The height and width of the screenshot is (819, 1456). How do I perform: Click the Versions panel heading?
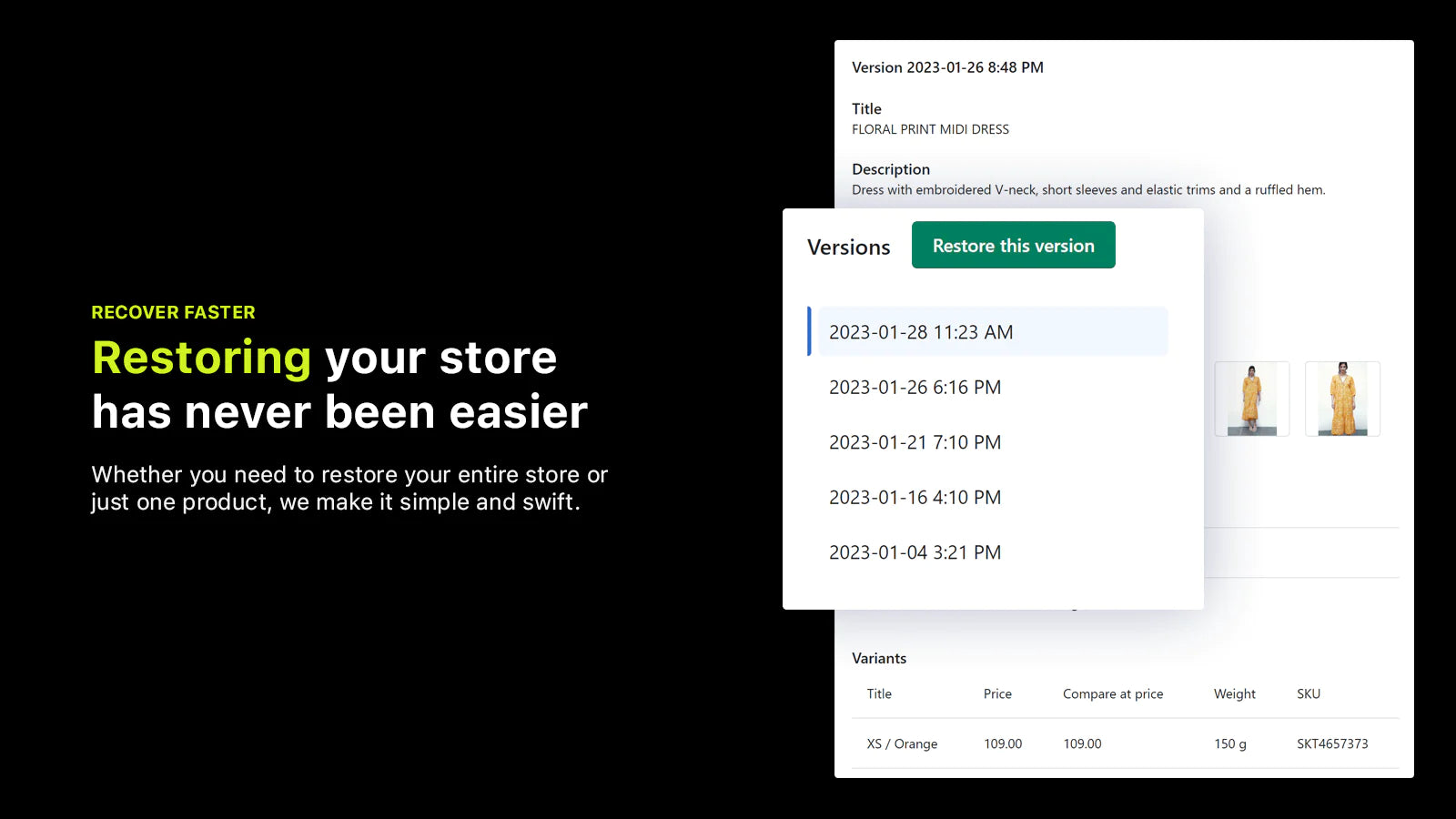848,247
